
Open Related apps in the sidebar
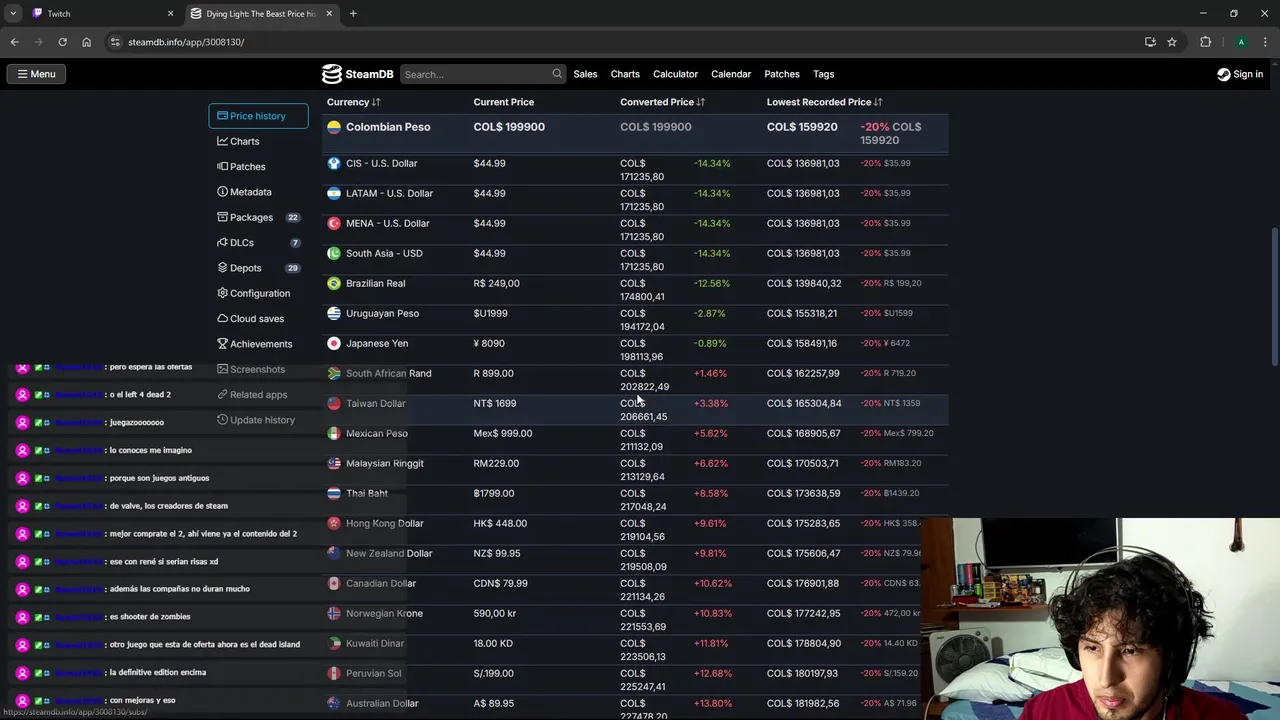pos(258,394)
